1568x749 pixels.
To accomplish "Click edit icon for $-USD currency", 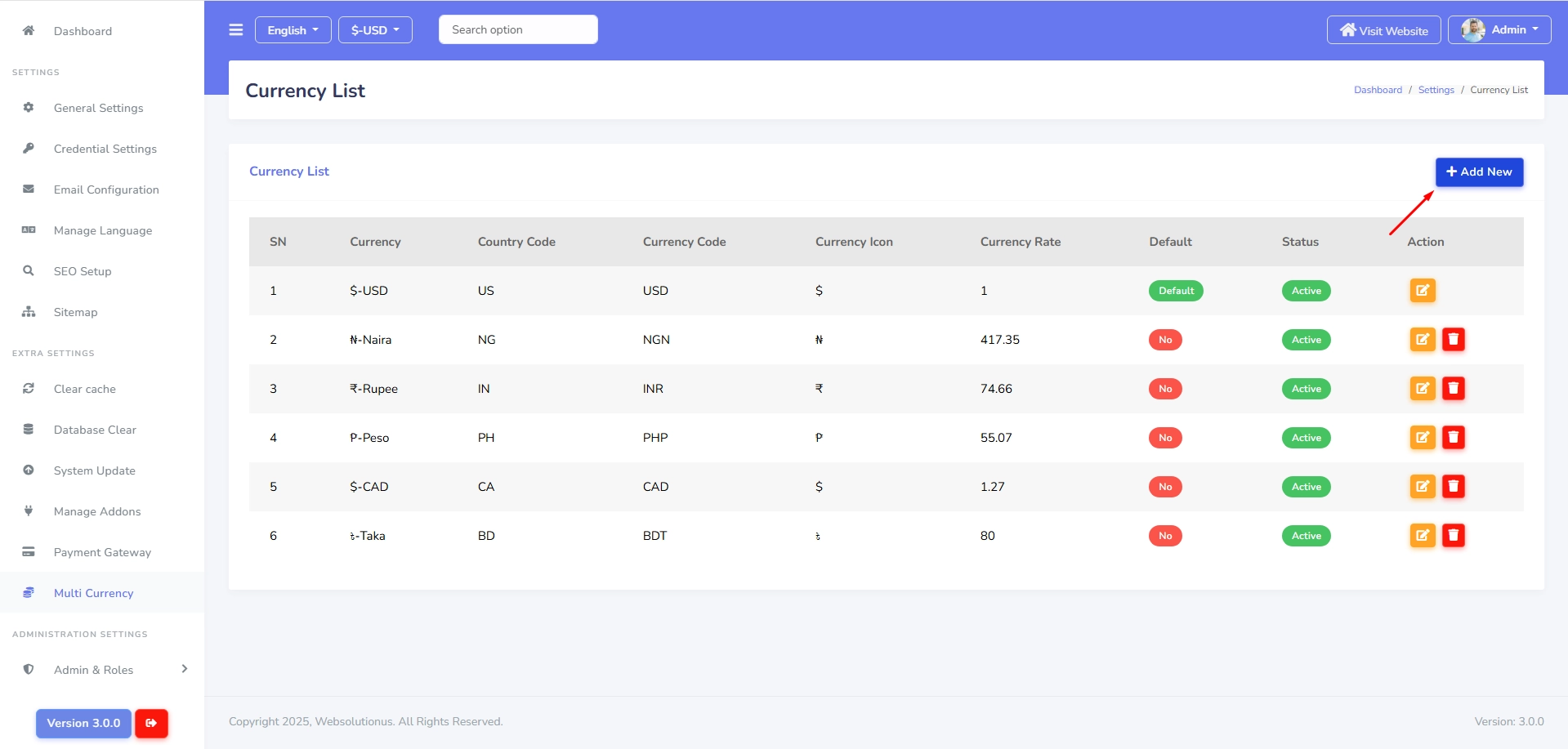I will click(x=1423, y=291).
